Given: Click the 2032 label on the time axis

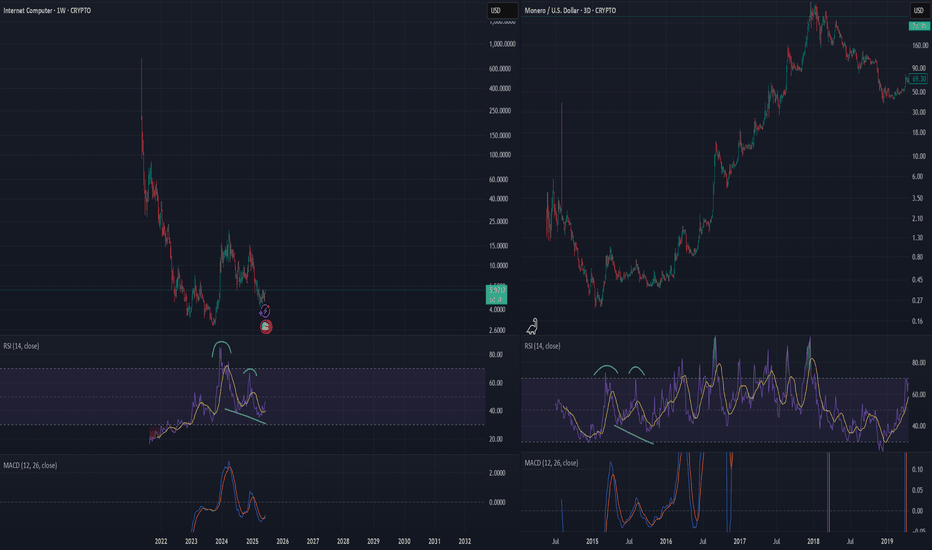Looking at the screenshot, I should (x=465, y=541).
